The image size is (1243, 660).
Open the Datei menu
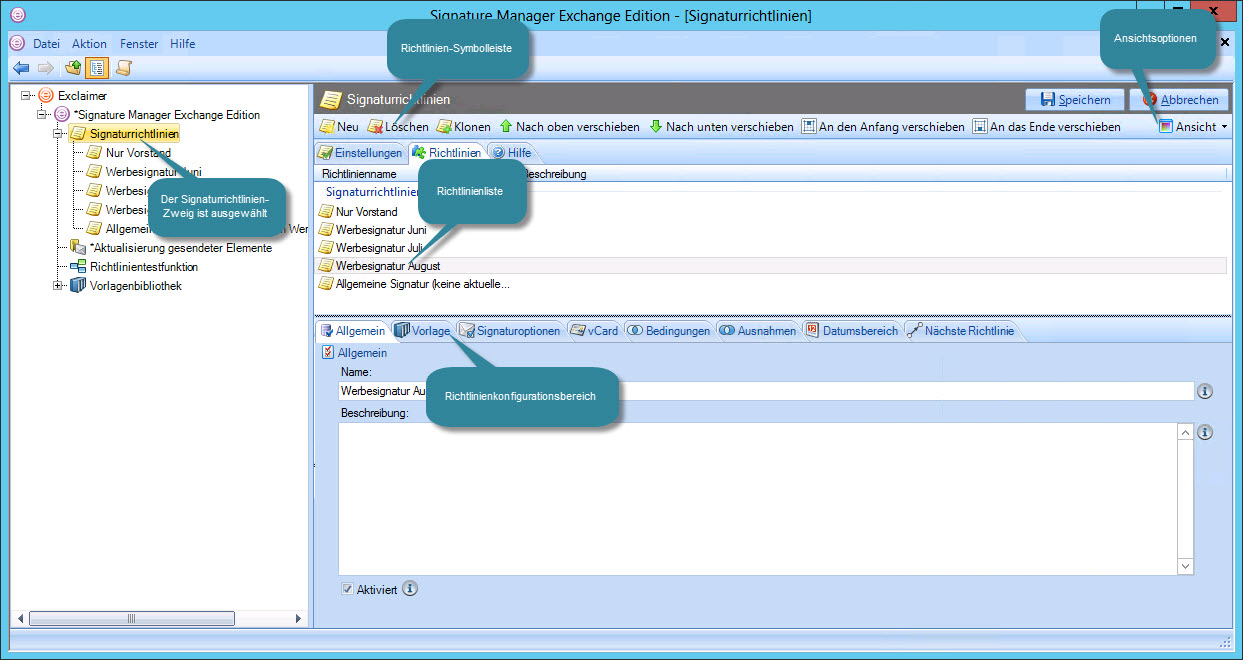coord(46,44)
